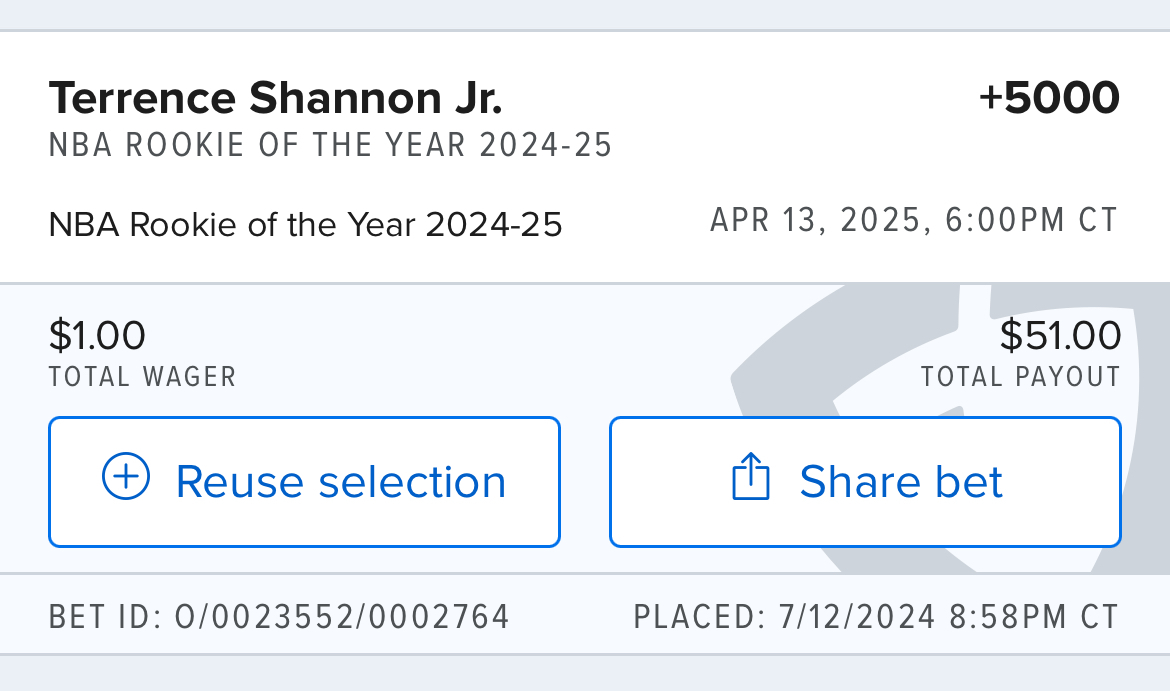The width and height of the screenshot is (1170, 691).
Task: Click the 7/12/2024 8:58PM CT placed timestamp
Action: click(948, 617)
